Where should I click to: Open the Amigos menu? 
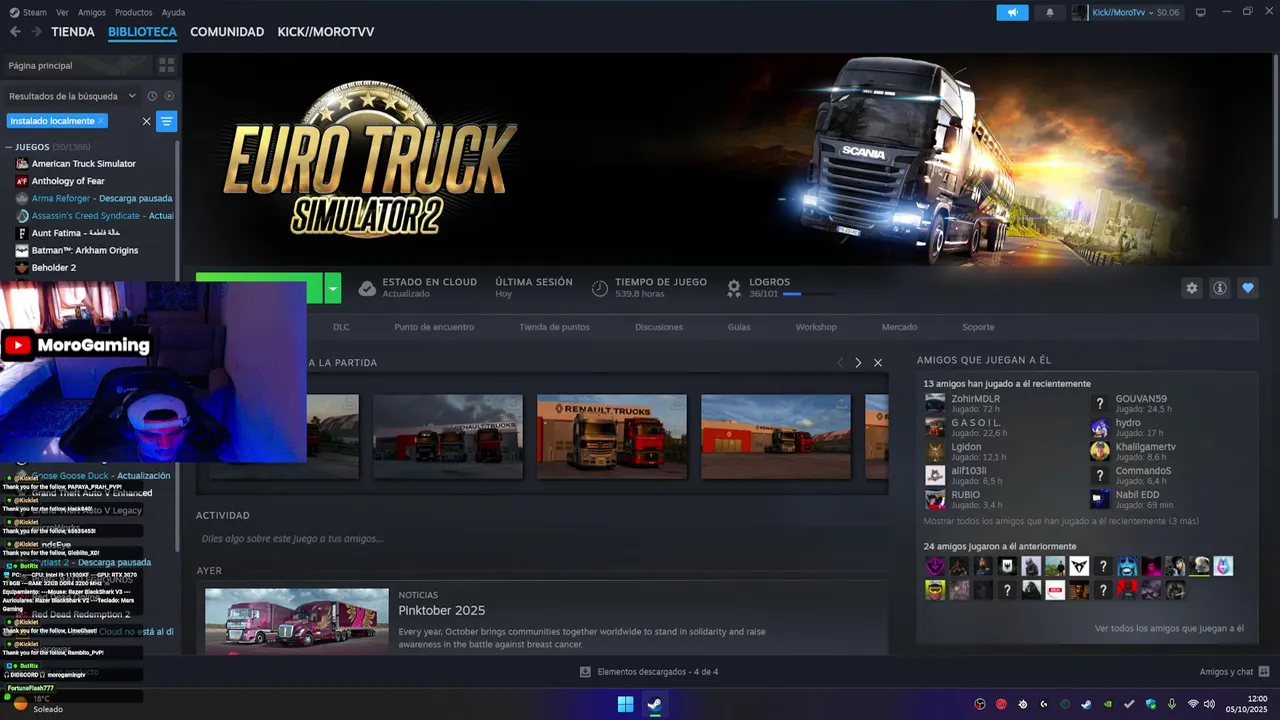[x=92, y=12]
